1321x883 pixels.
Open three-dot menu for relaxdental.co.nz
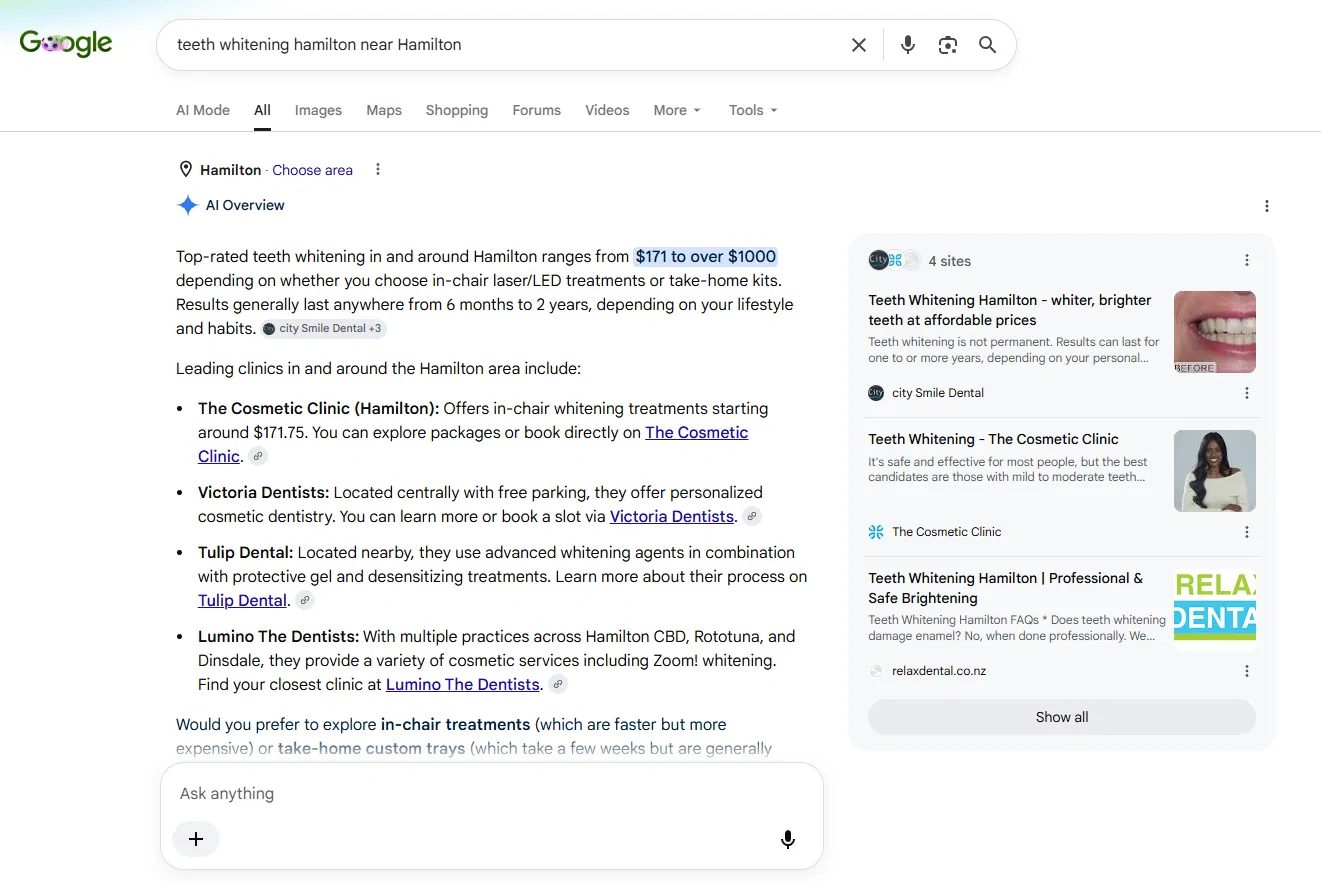coord(1246,671)
